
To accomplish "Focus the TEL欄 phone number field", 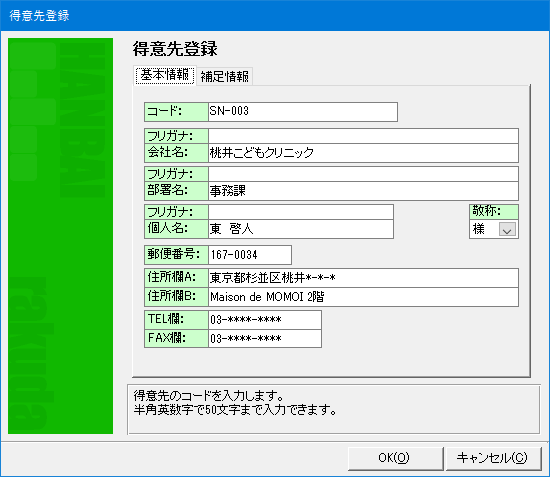I will coord(265,320).
